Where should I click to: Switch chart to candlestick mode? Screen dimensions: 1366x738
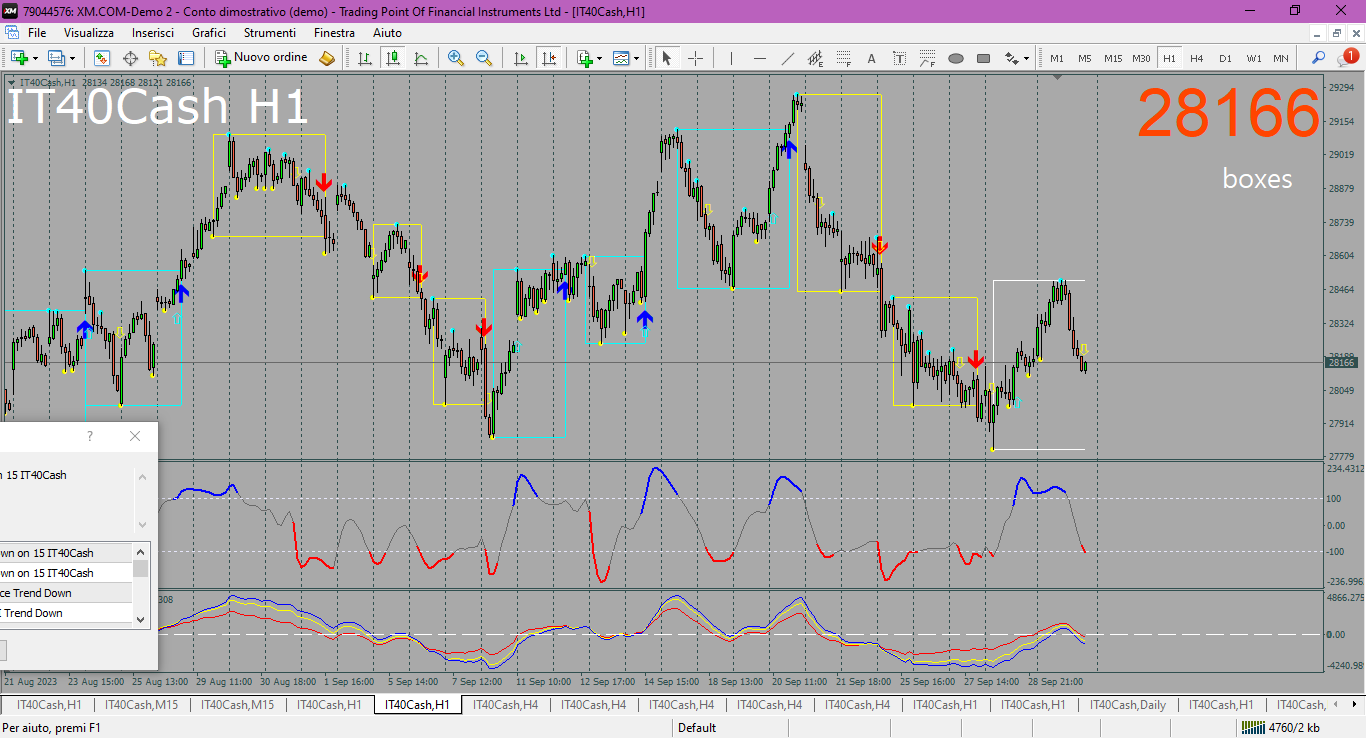point(393,58)
